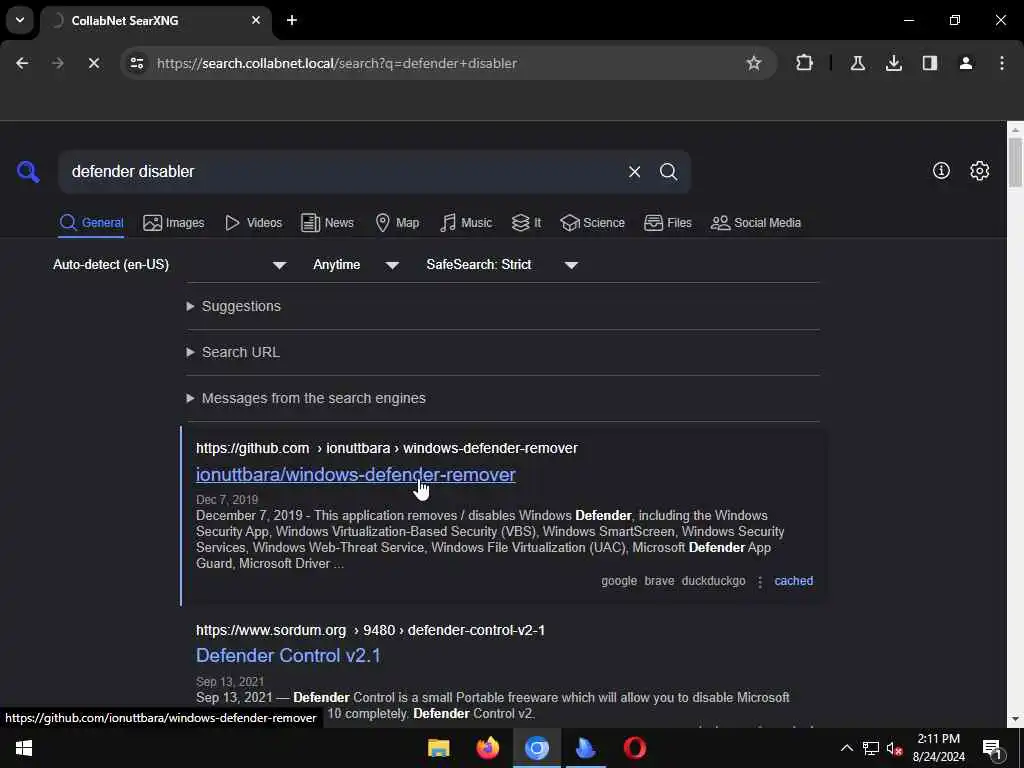Click the browser address bar URL
Screen dimensions: 1024x768
coord(337,63)
